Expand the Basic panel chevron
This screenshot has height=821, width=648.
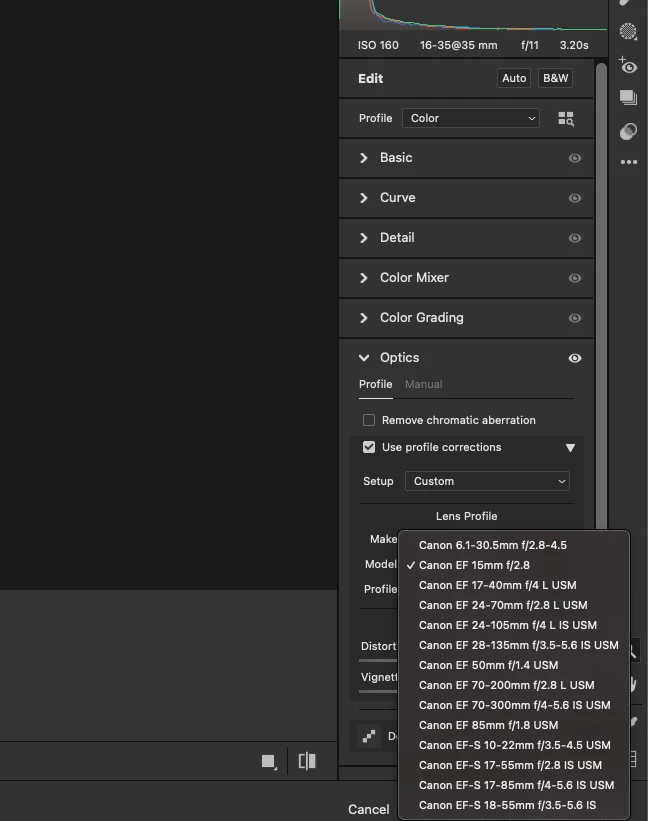click(364, 158)
